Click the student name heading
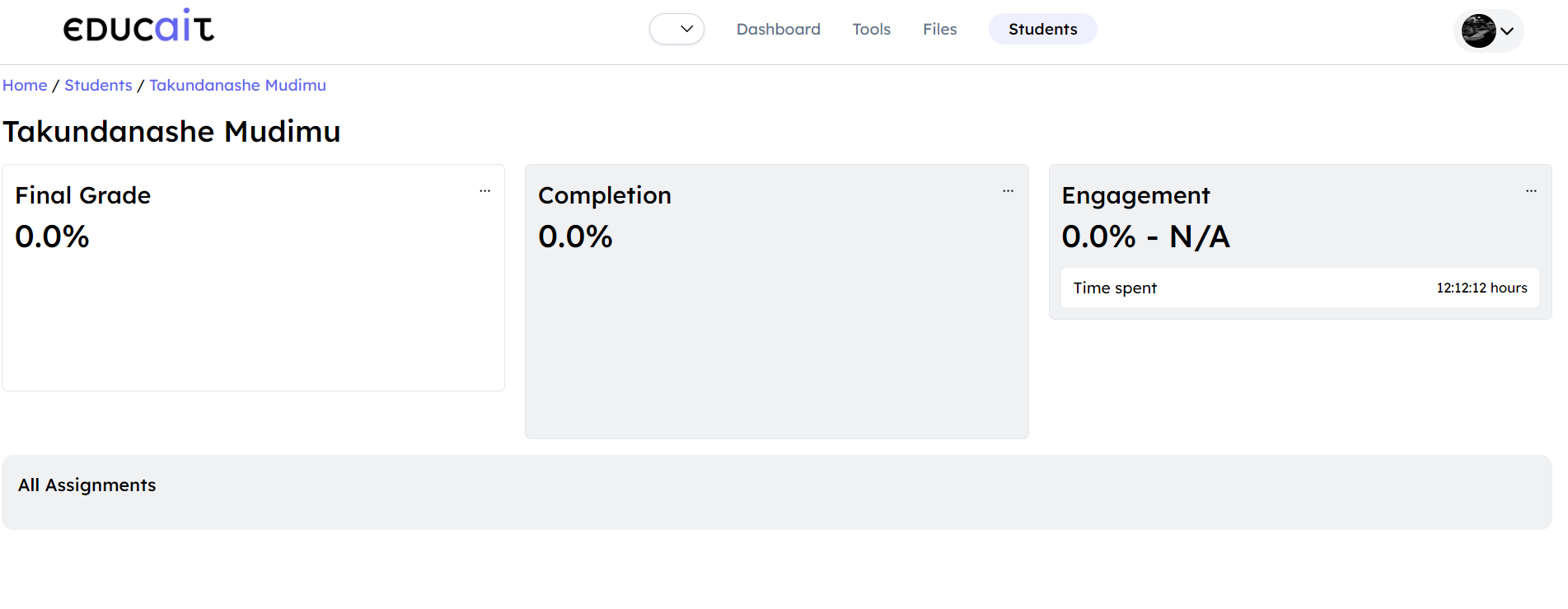The width and height of the screenshot is (1568, 609). click(172, 131)
